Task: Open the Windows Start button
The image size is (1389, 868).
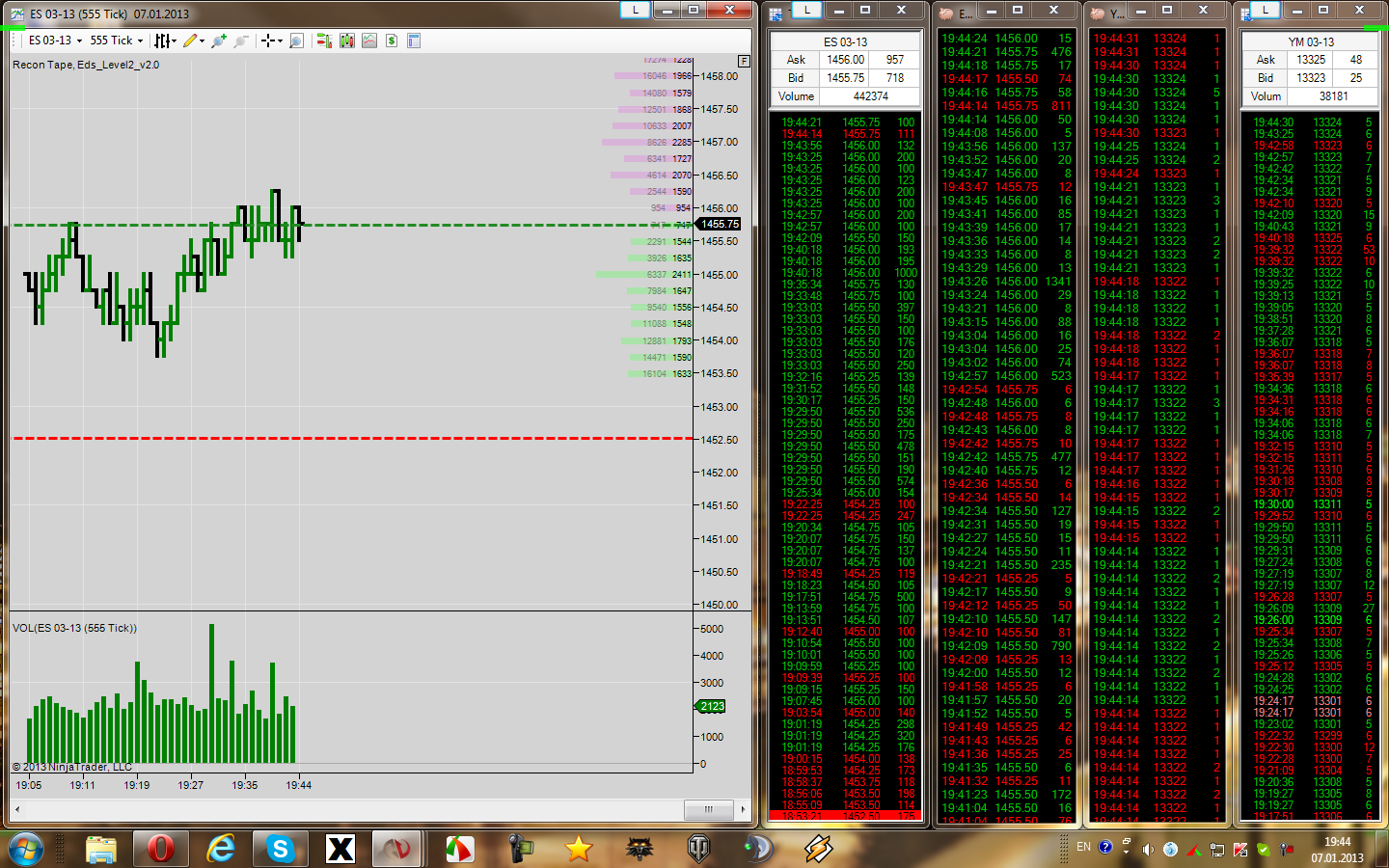Action: (26, 849)
